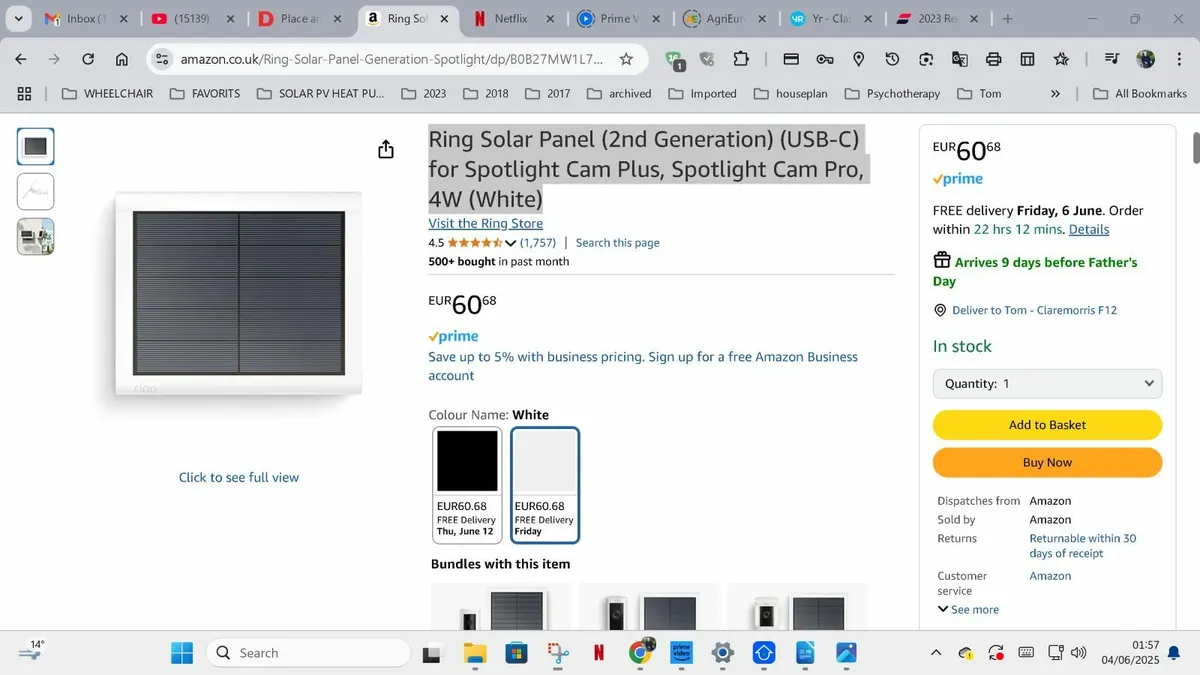Click to see full view of image
Viewport: 1200px width, 675px height.
(x=239, y=477)
